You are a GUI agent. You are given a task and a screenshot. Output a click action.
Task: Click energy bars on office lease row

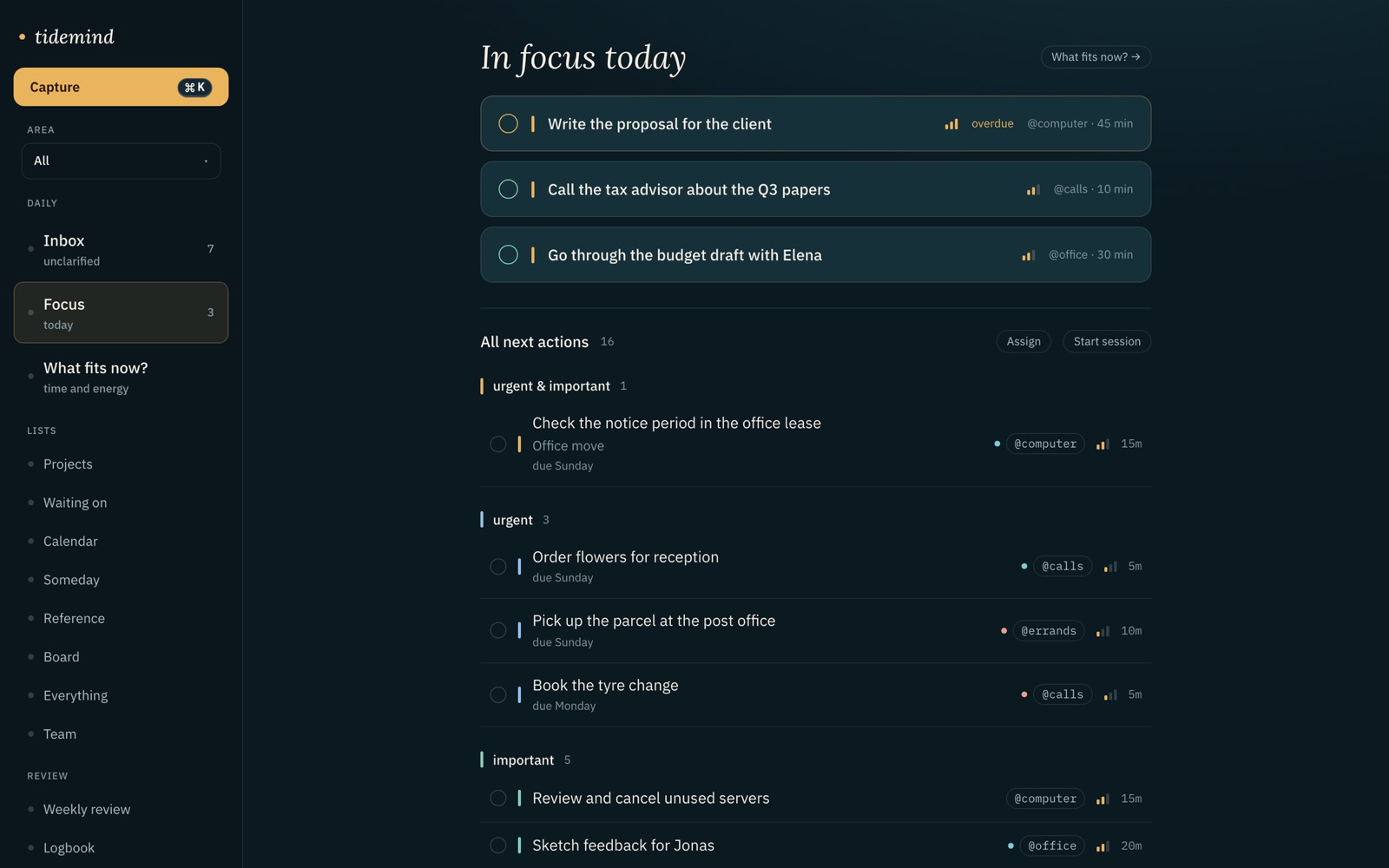coord(1103,444)
